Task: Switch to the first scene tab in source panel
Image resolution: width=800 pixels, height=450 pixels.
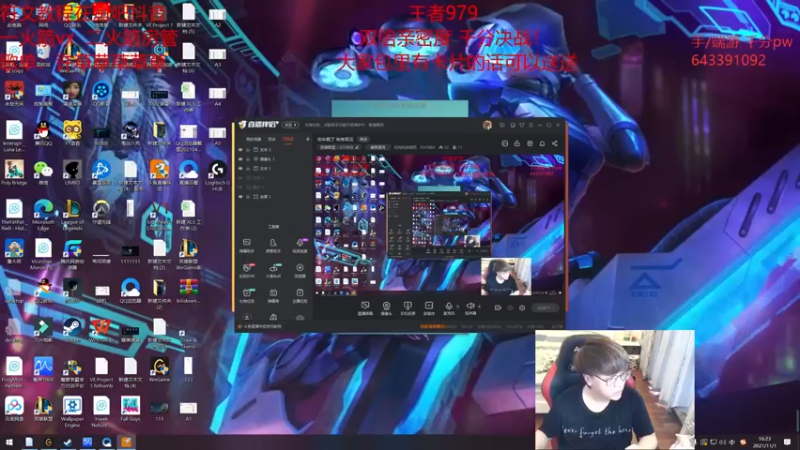Action: (x=253, y=139)
